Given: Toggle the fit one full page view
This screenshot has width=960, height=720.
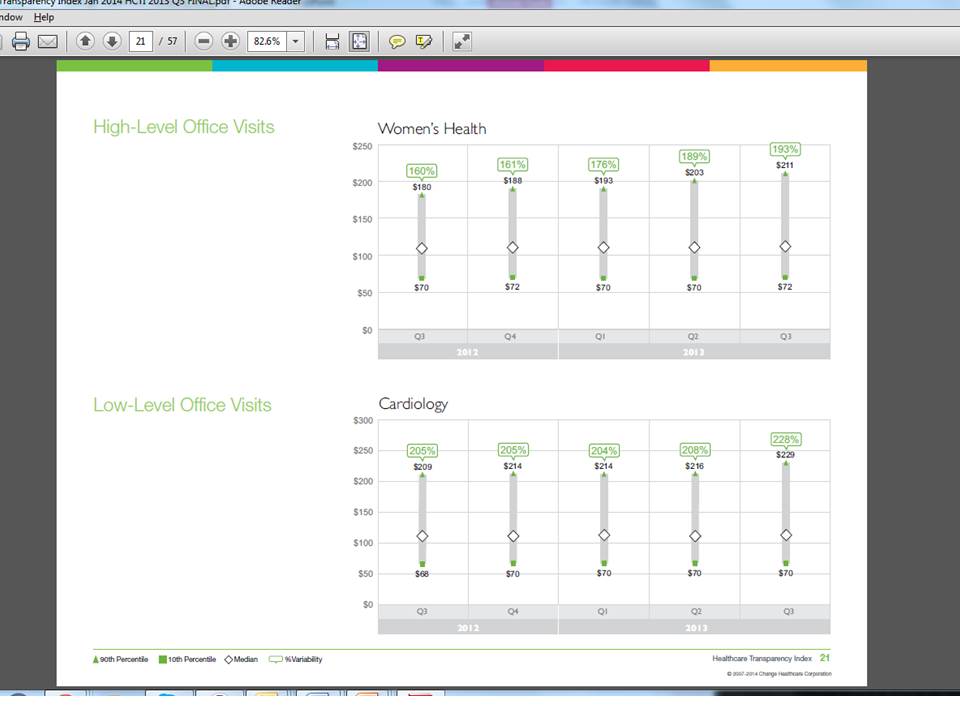Looking at the screenshot, I should [x=359, y=41].
